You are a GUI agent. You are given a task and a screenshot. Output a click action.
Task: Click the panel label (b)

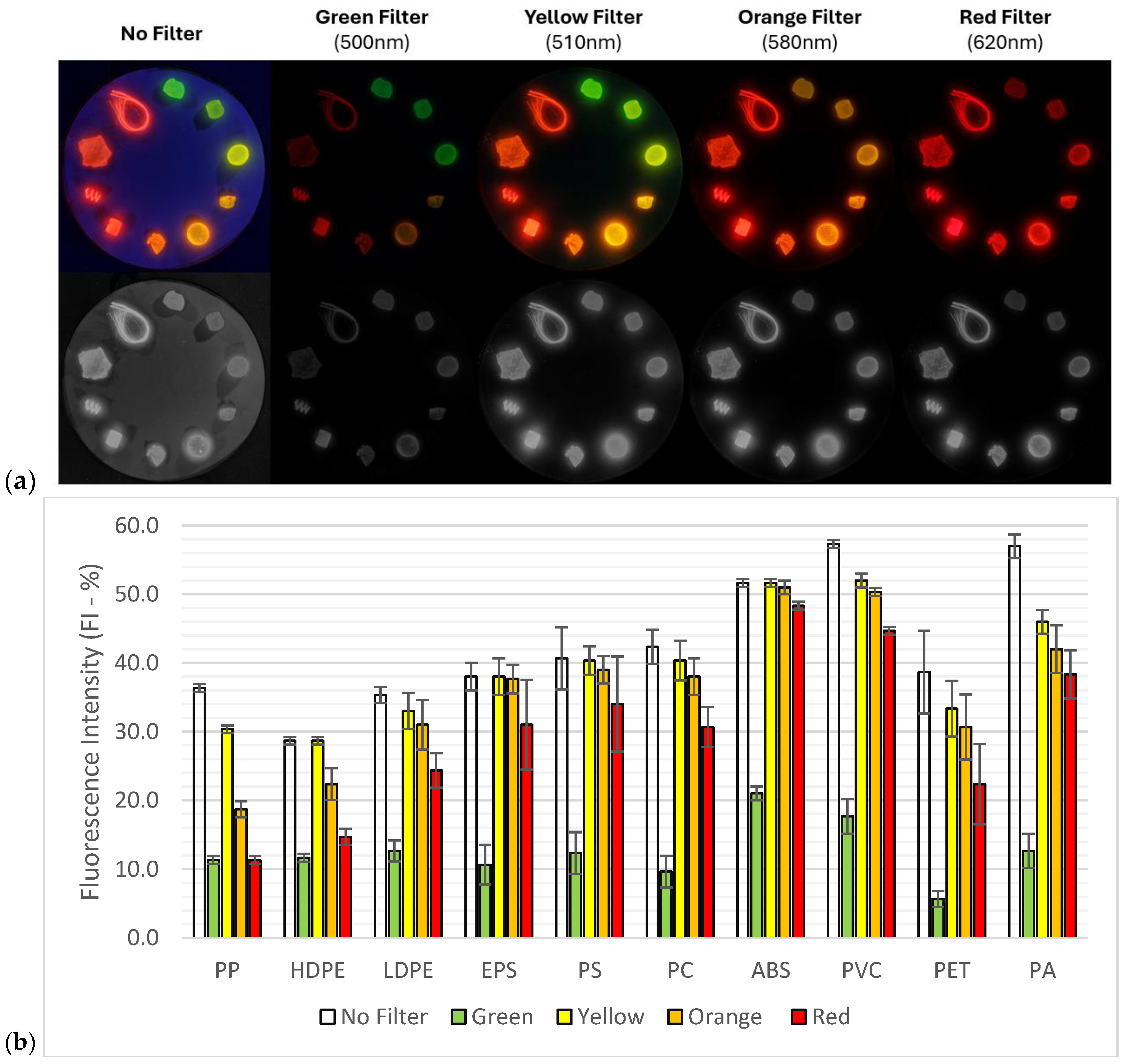click(20, 1042)
